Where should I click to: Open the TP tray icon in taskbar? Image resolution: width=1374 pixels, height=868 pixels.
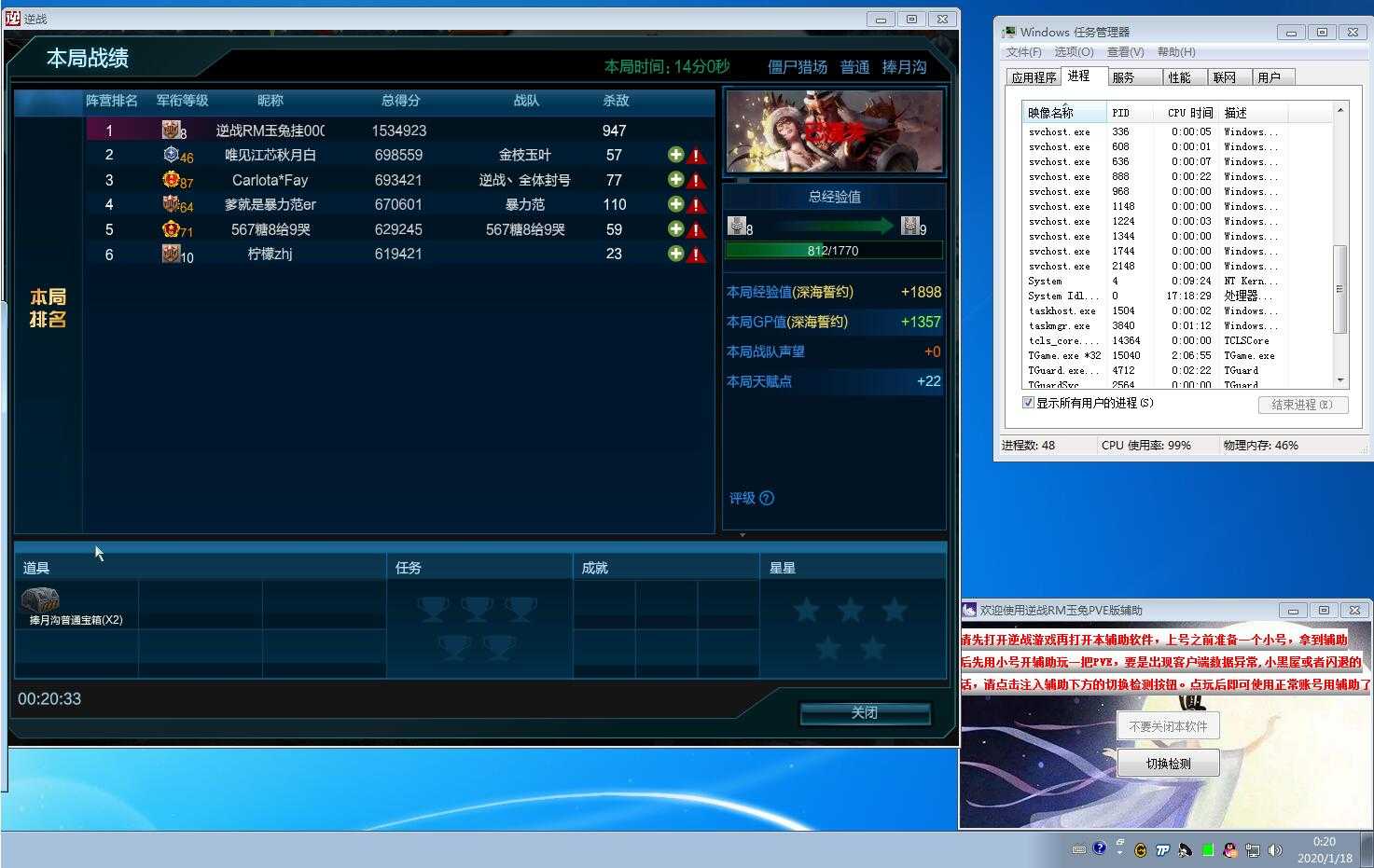pyautogui.click(x=1162, y=850)
